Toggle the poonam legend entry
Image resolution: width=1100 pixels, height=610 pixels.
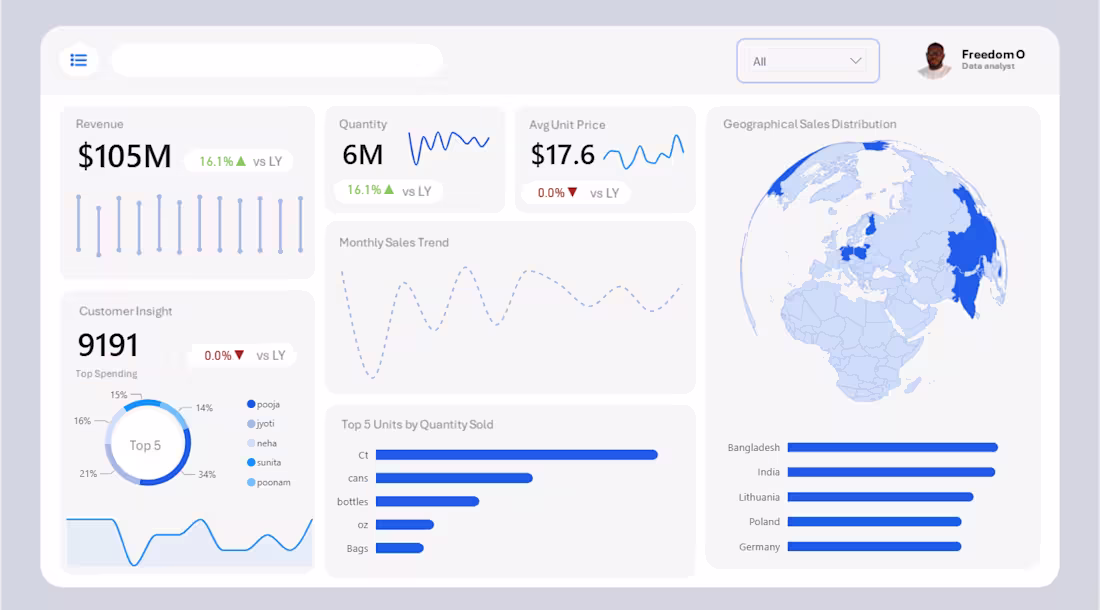click(268, 482)
